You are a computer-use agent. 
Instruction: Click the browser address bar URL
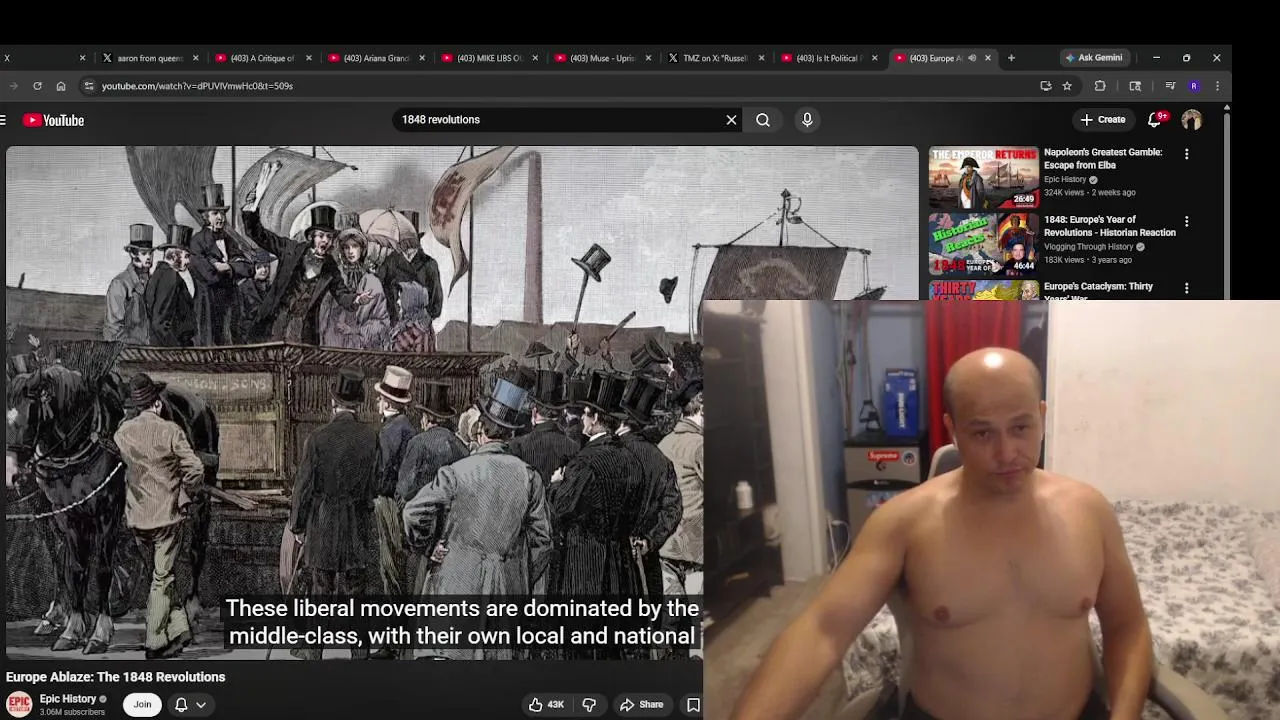click(197, 86)
